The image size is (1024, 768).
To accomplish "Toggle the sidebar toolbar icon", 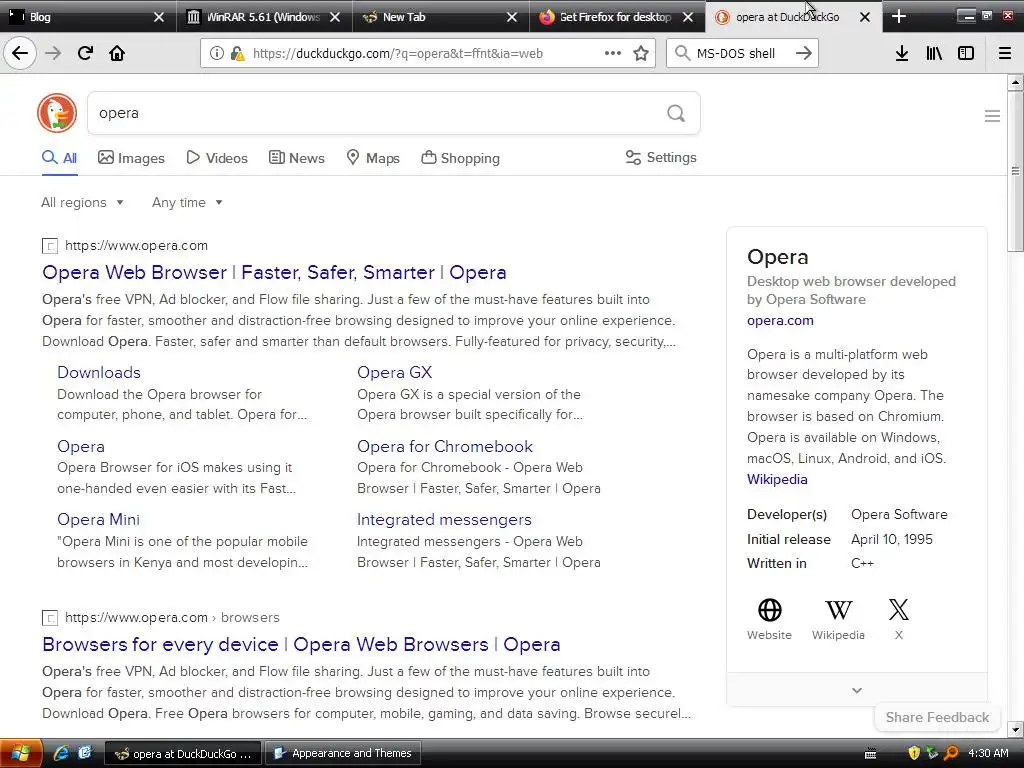I will tap(966, 53).
